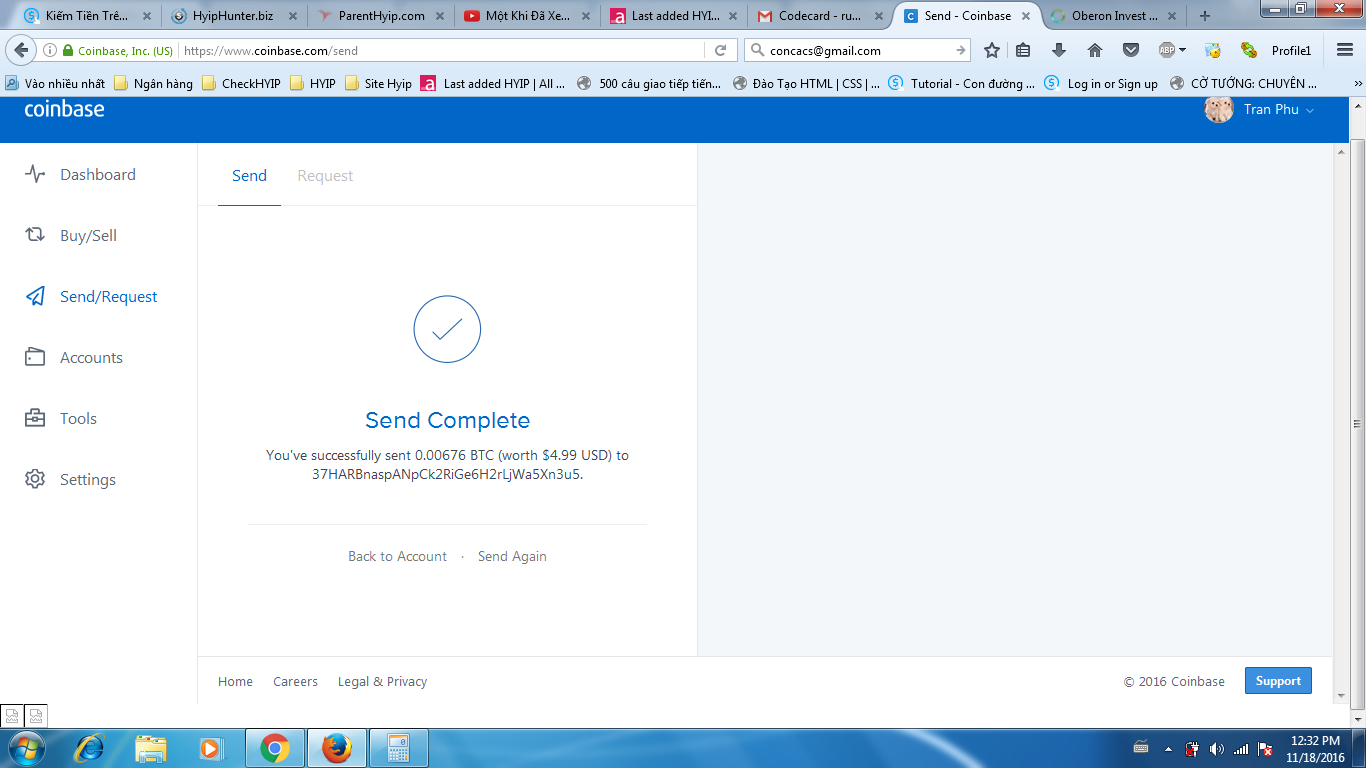The image size is (1366, 768).
Task: Open the Careers footer link
Action: tap(295, 681)
